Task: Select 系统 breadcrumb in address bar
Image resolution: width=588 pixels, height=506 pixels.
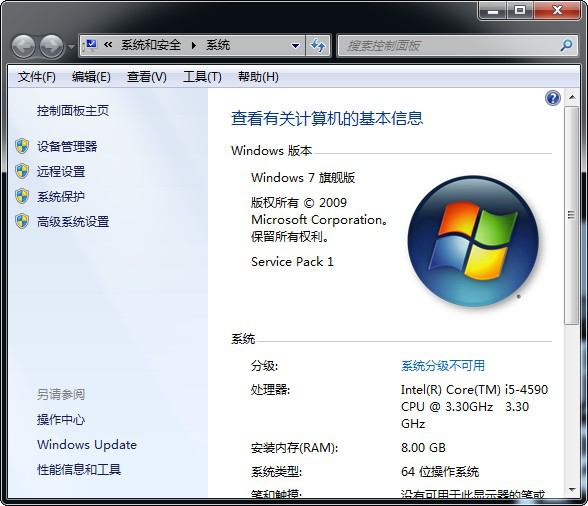Action: (x=218, y=45)
